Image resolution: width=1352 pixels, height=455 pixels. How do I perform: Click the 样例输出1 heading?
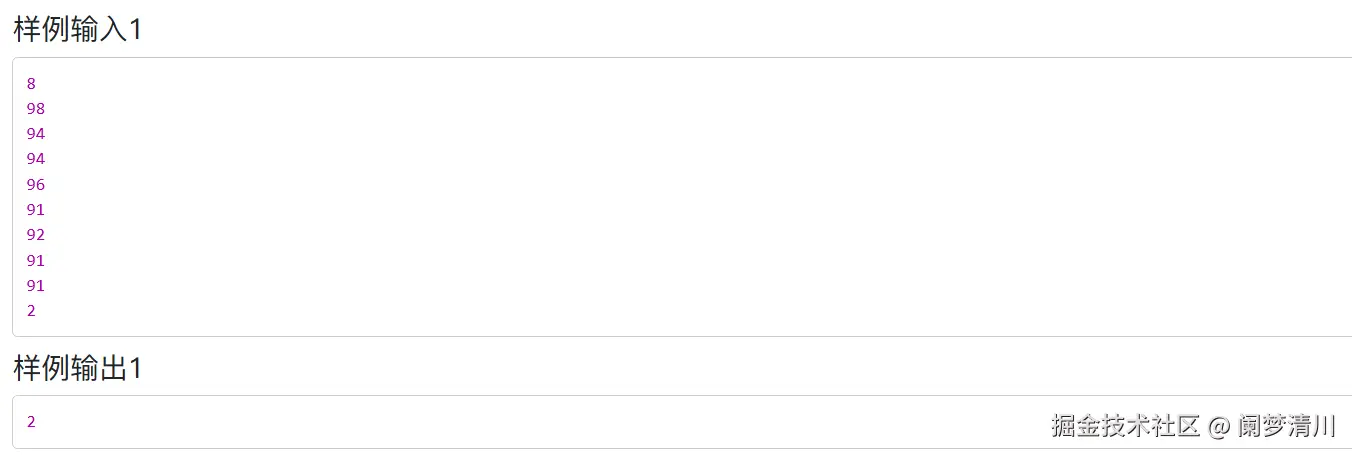pos(78,368)
